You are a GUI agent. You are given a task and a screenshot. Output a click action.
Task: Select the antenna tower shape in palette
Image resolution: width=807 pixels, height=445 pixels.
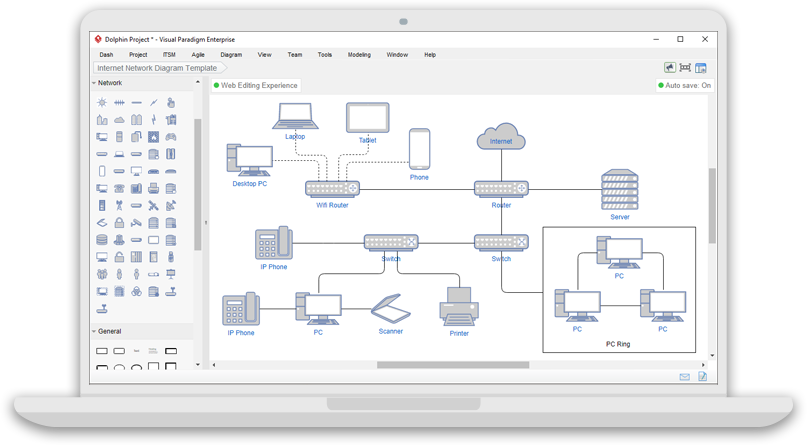[x=119, y=206]
